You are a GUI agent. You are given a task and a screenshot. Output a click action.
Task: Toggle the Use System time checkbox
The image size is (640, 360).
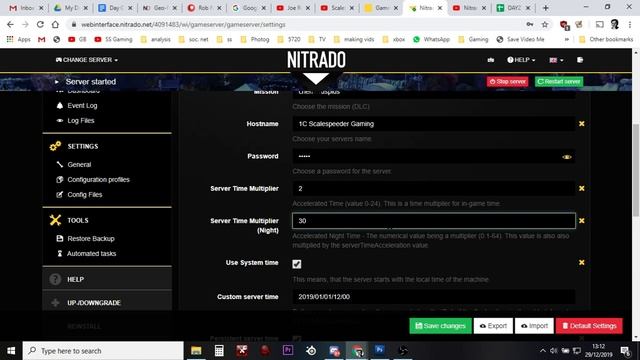(x=297, y=264)
